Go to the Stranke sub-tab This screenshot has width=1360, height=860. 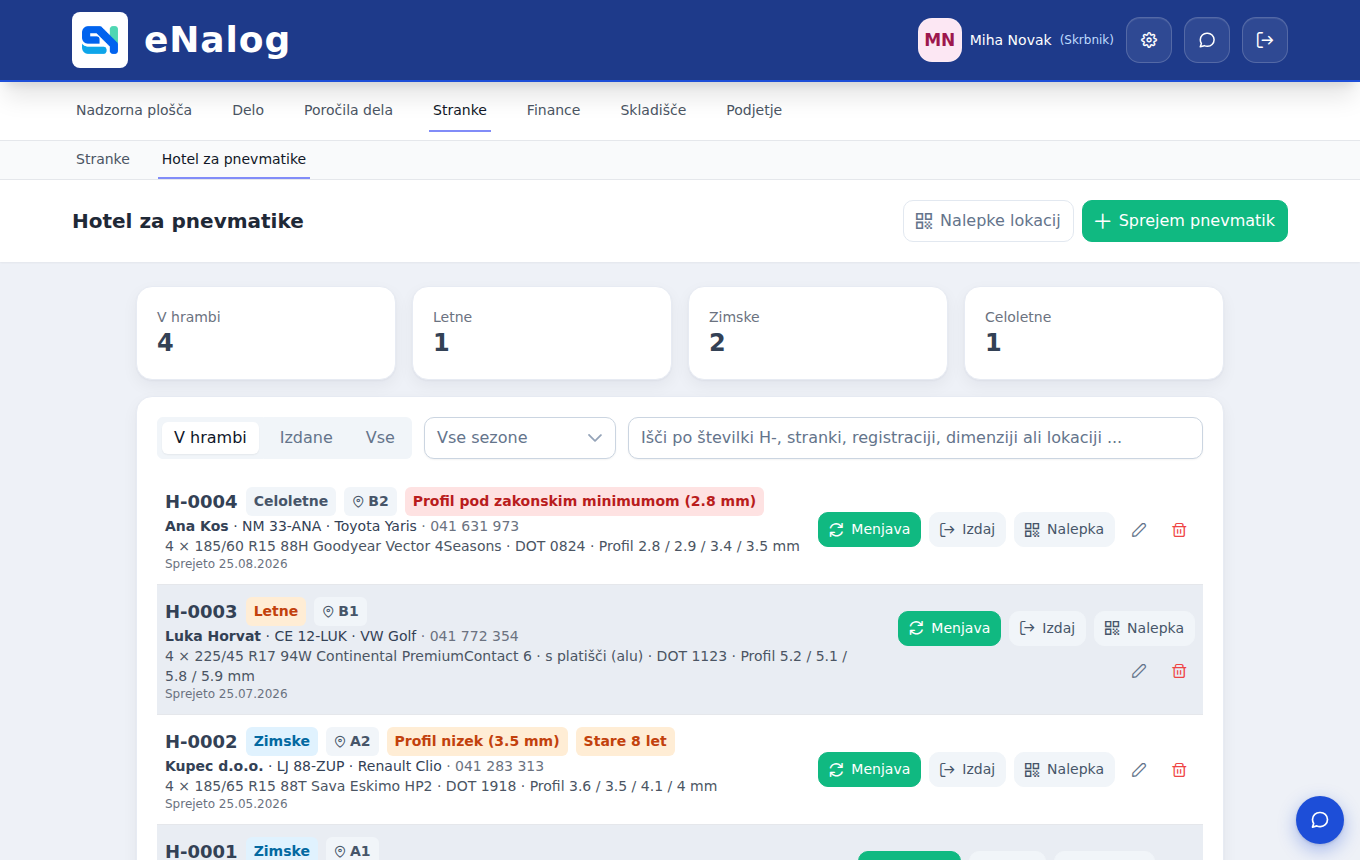pyautogui.click(x=103, y=159)
